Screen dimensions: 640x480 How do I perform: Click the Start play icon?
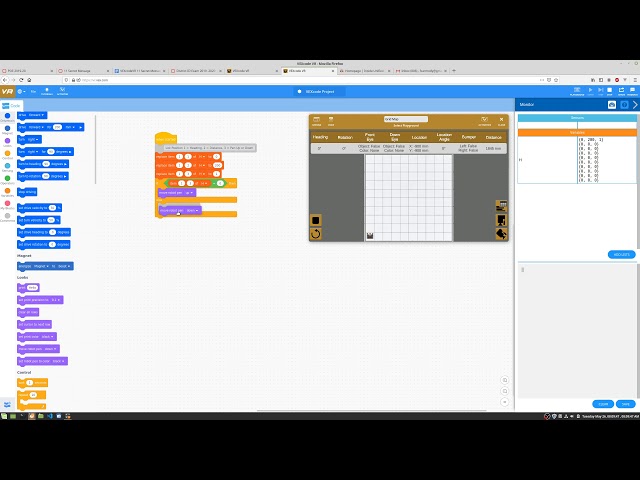pos(590,91)
